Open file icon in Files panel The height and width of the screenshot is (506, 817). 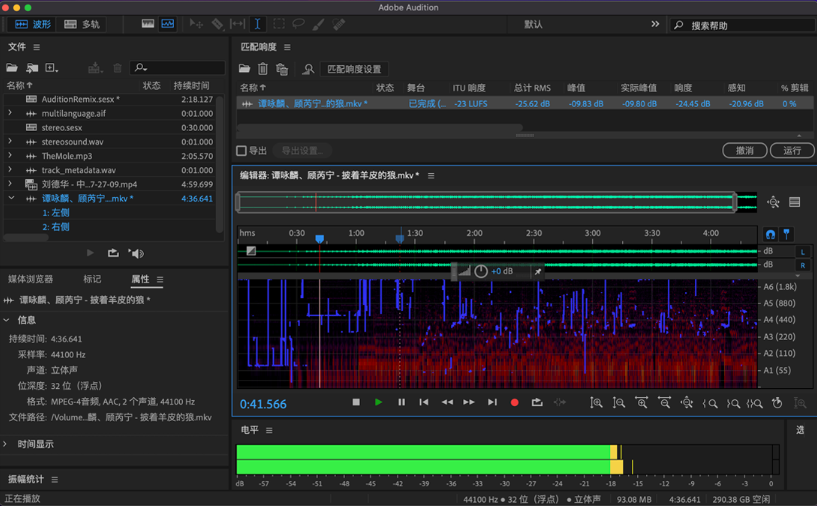pyautogui.click(x=11, y=68)
